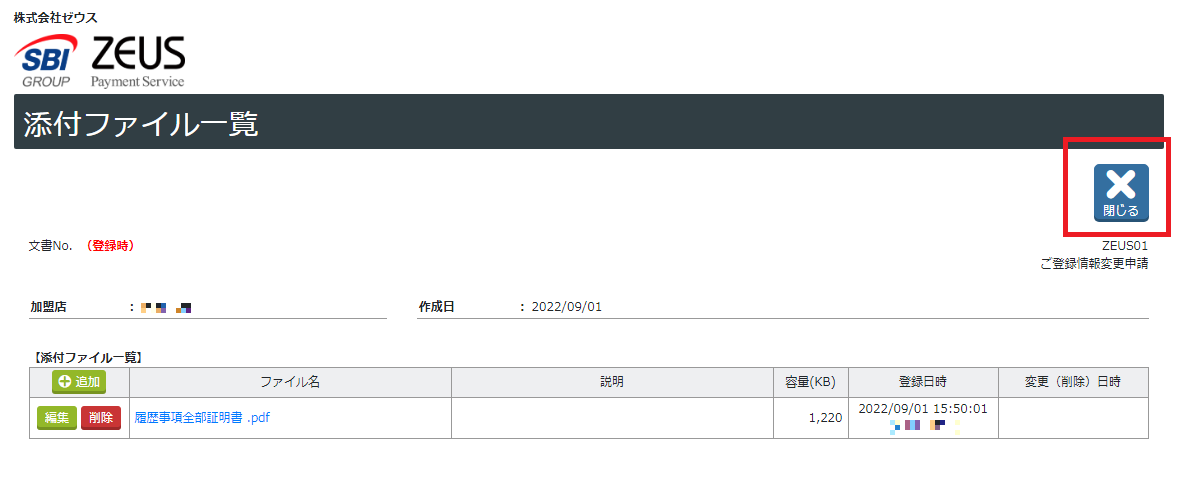The image size is (1178, 483).
Task: Click the 2022/09/01 15:50:01 registration timestamp
Action: coord(923,409)
